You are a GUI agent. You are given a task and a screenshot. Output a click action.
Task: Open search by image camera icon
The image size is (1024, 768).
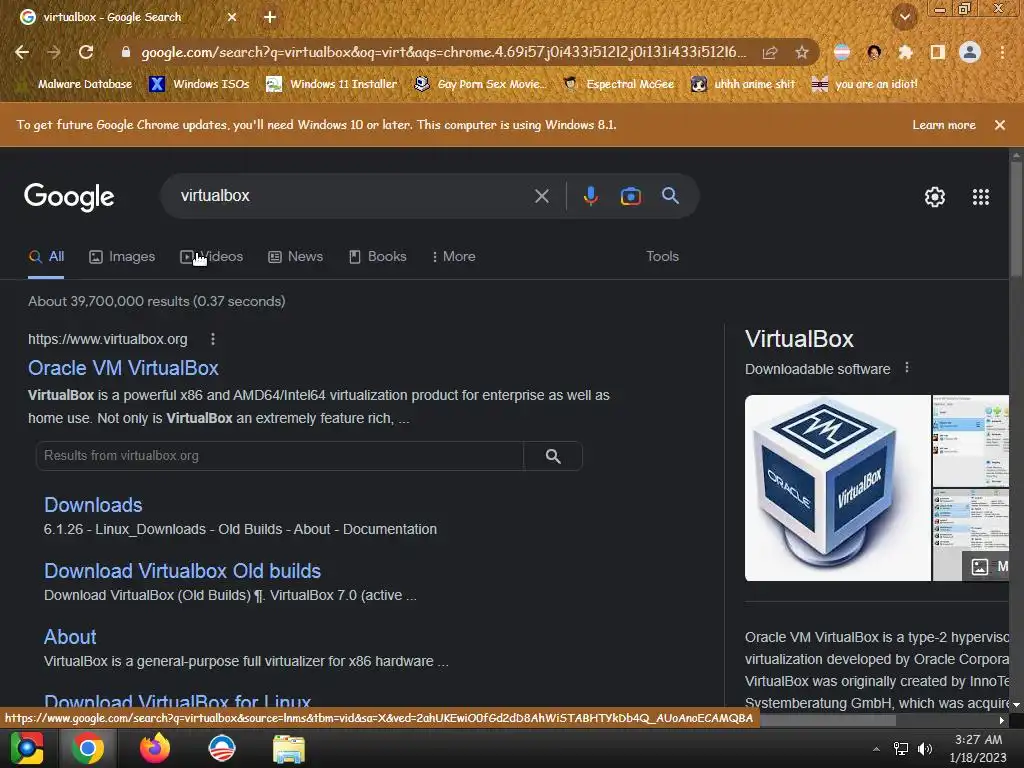click(x=630, y=196)
